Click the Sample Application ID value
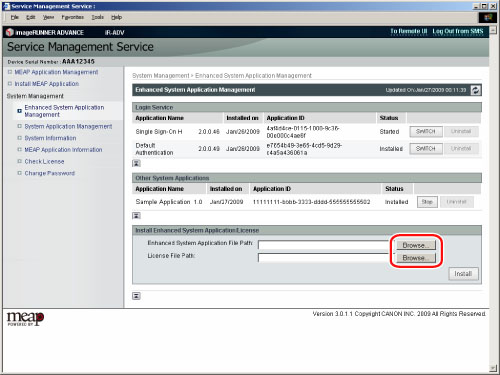 pos(311,202)
